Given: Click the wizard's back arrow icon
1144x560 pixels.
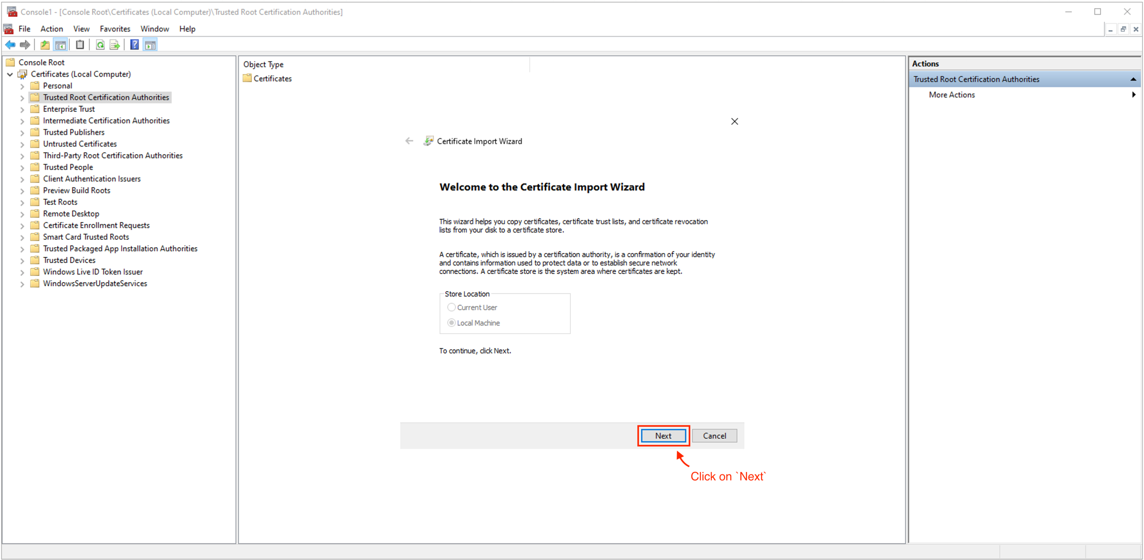Looking at the screenshot, I should [409, 141].
